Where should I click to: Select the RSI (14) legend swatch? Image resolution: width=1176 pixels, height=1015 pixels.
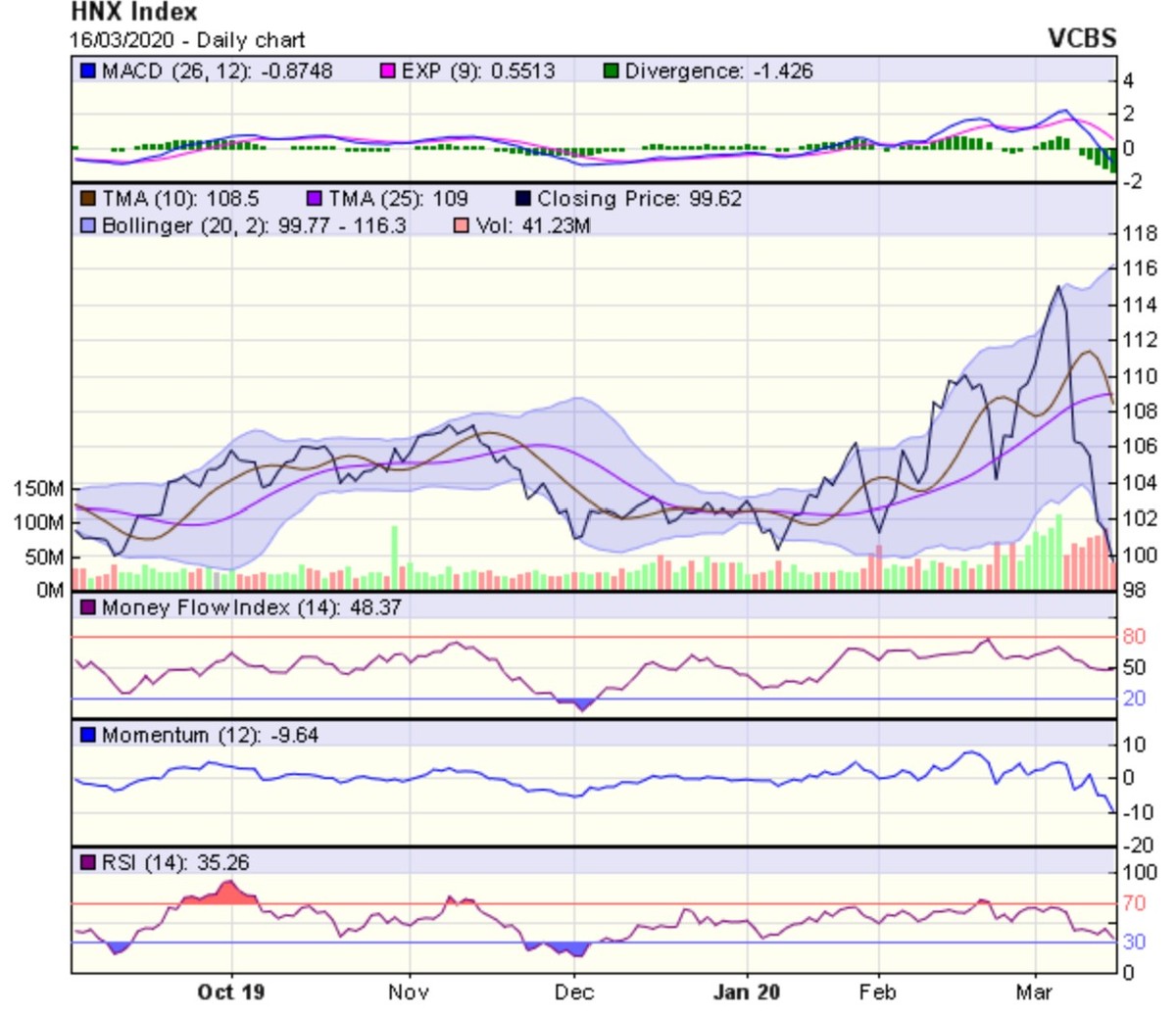click(88, 863)
